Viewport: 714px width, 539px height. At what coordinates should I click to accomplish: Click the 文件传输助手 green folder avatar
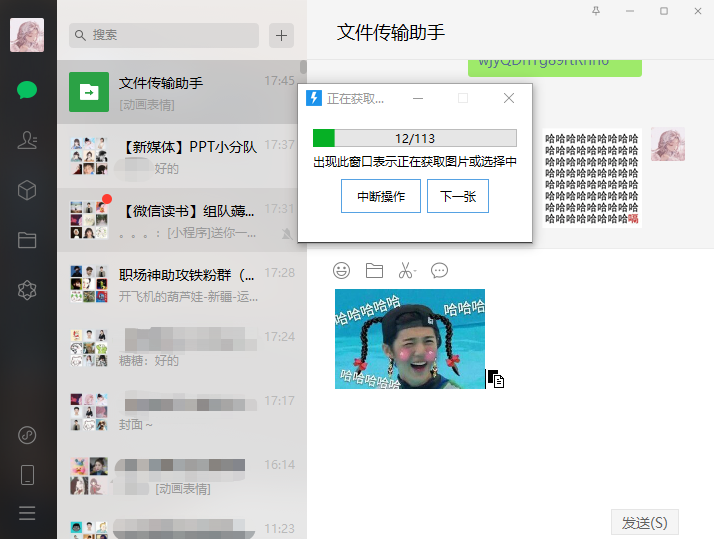89,92
